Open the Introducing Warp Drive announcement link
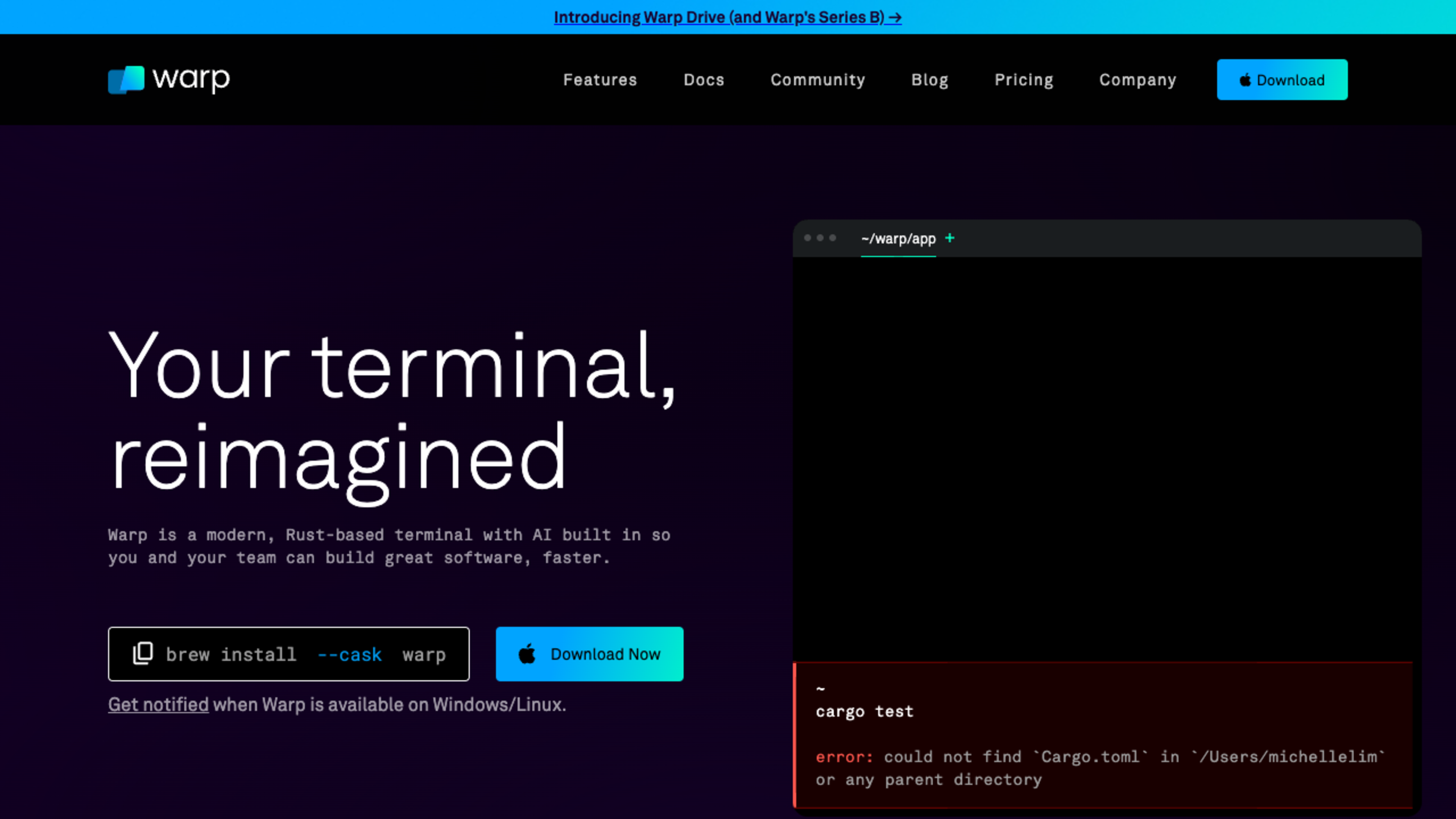The height and width of the screenshot is (819, 1456). (x=728, y=17)
